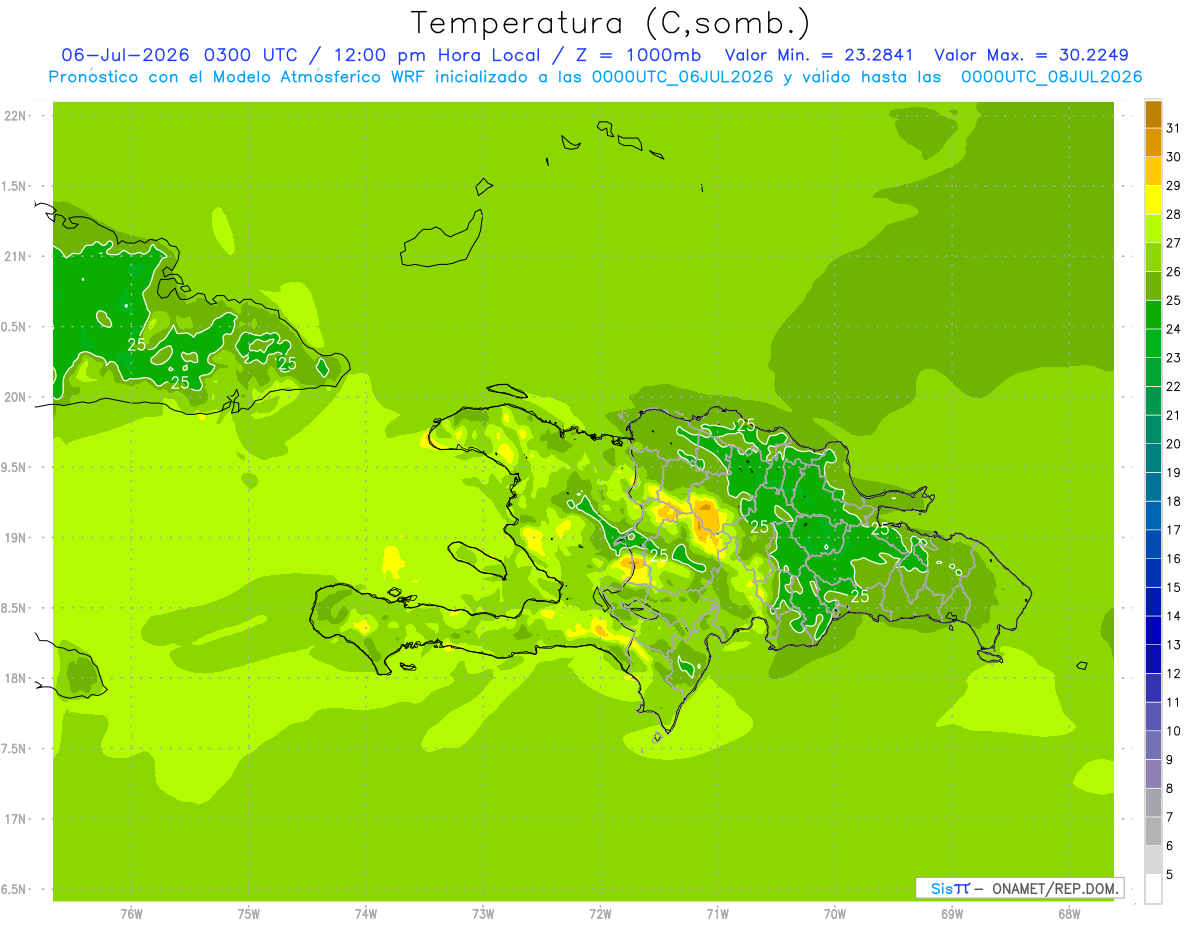Click the color scale label 31
This screenshot has height=927, width=1200.
click(x=1173, y=128)
